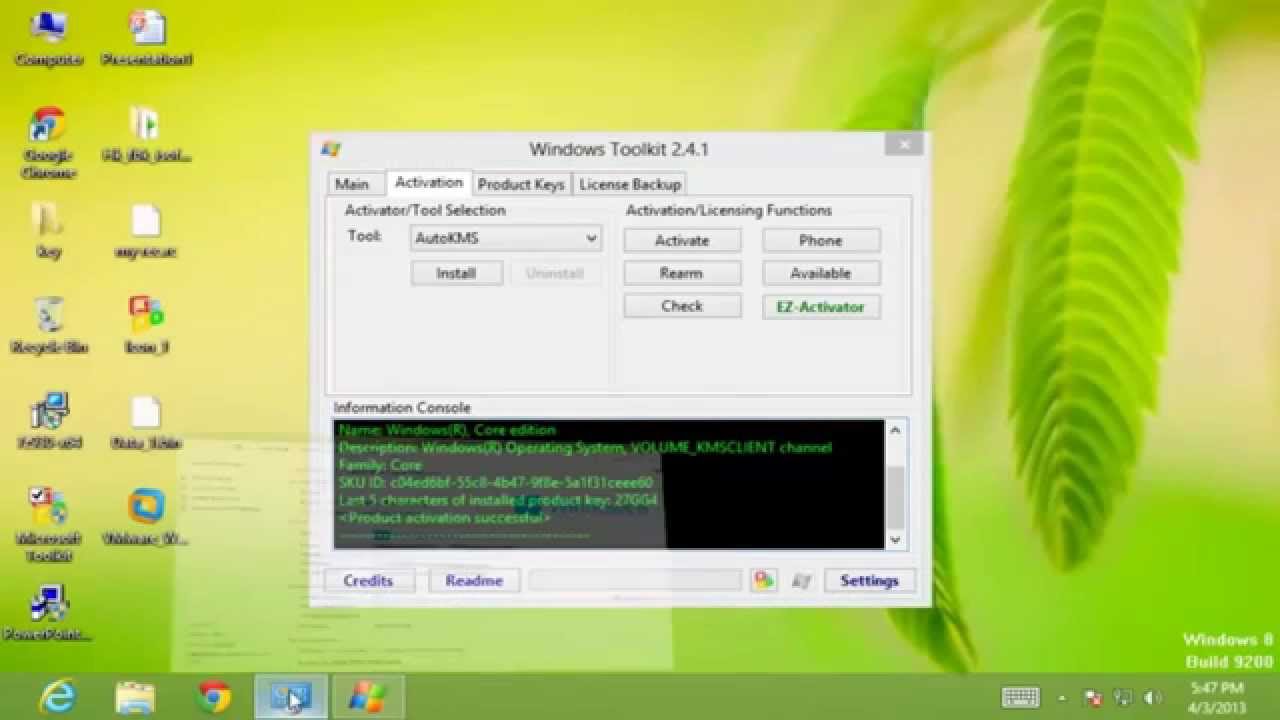Click the Information Console scrollbar thumb
1280x720 pixels.
(x=895, y=497)
